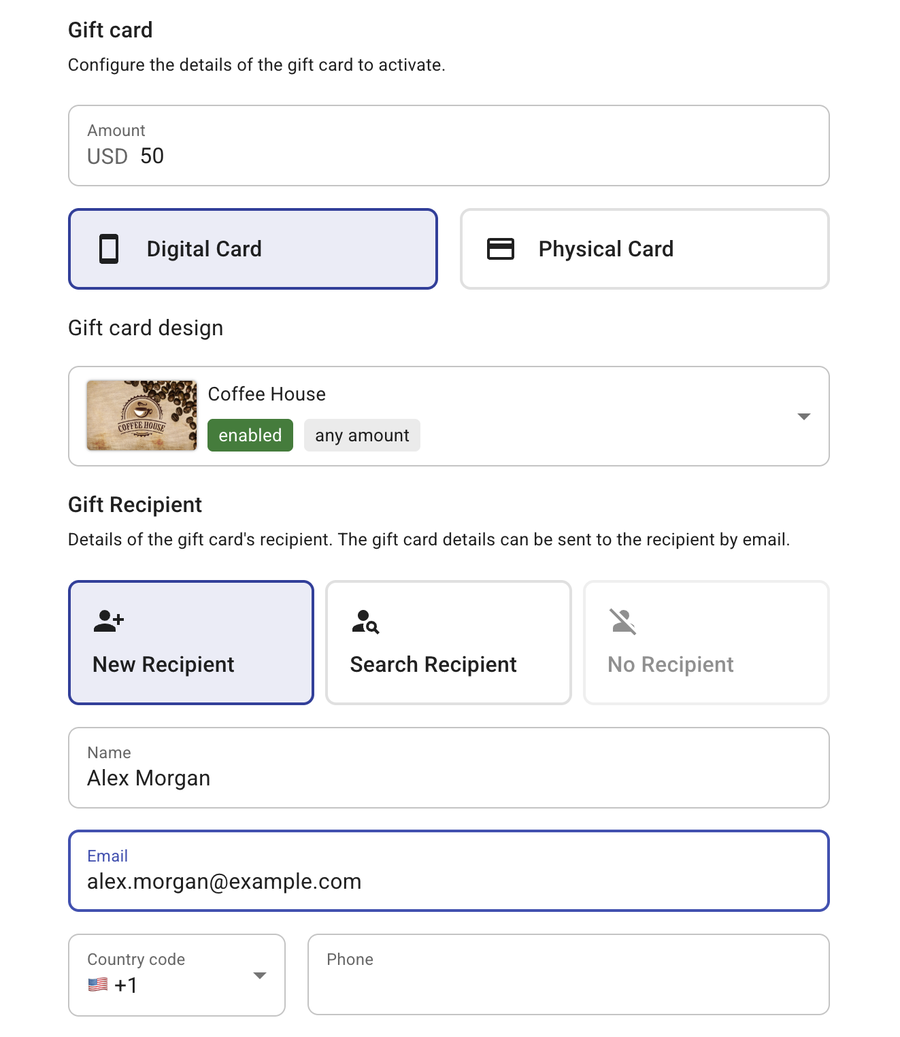Screen dimensions: 900x1037
Task: Click the green enabled badge
Action: click(x=250, y=435)
